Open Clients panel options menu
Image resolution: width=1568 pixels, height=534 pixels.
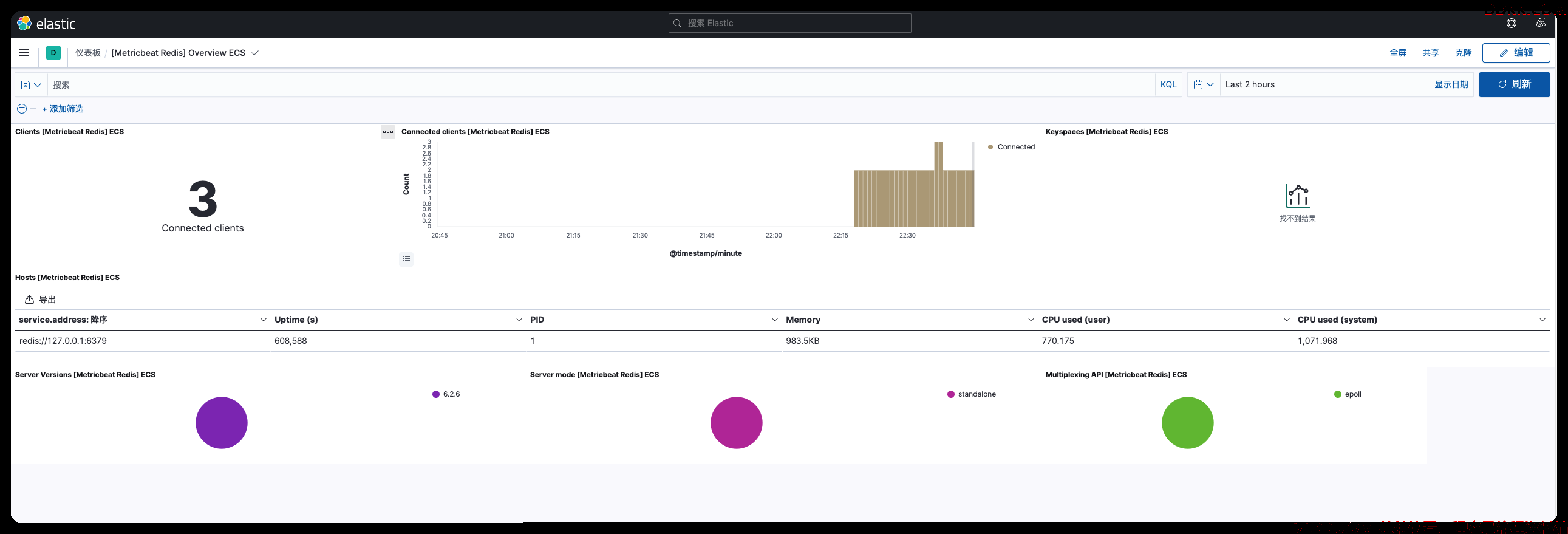[388, 132]
